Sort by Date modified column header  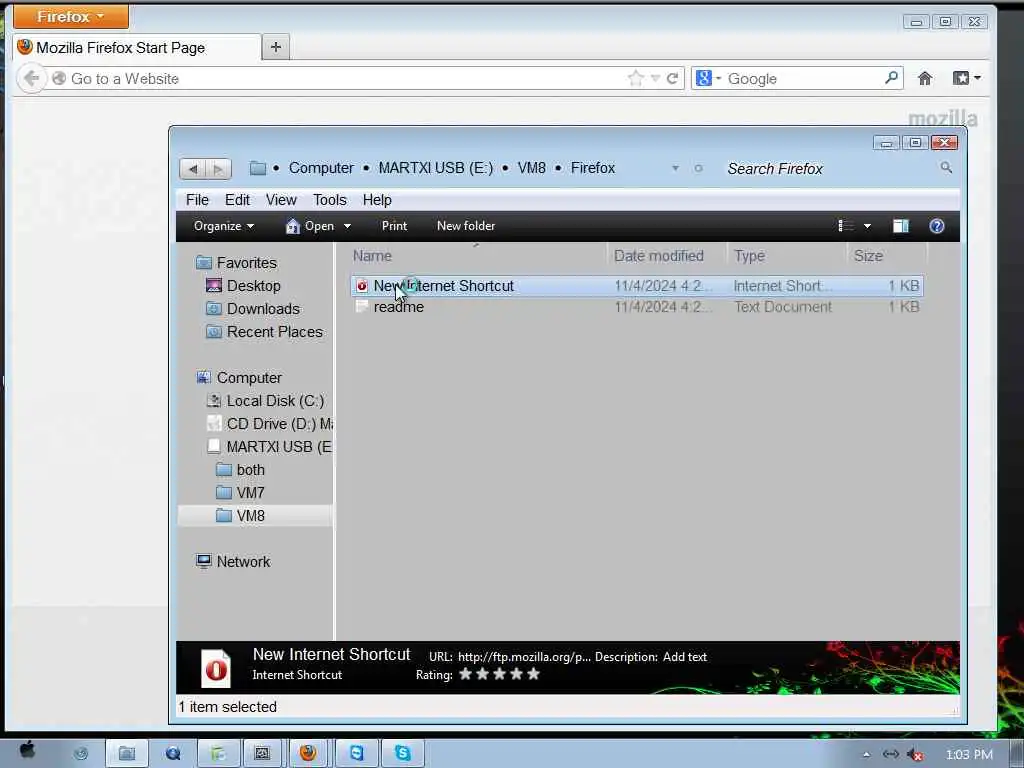[666, 256]
